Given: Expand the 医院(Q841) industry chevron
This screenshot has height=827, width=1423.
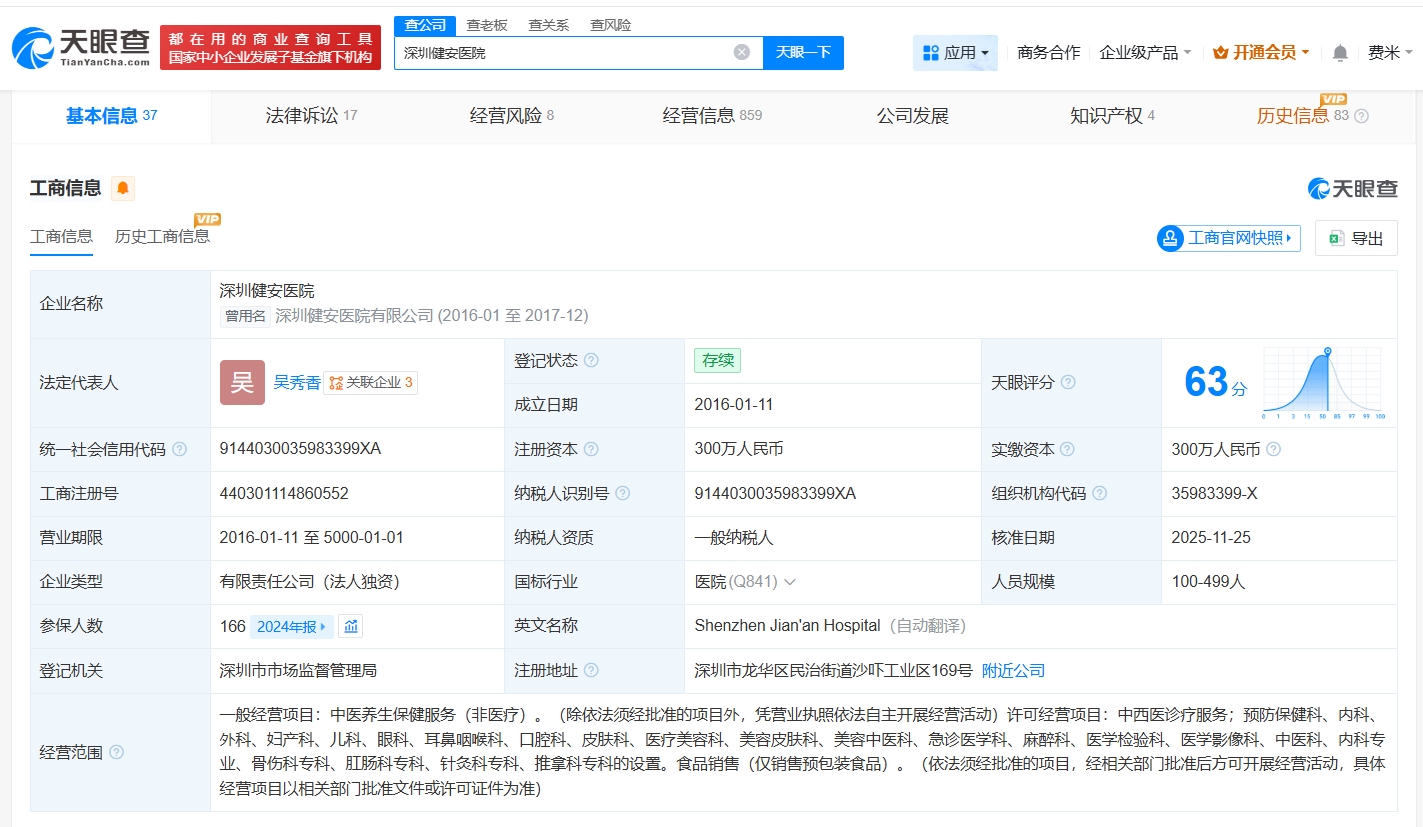Looking at the screenshot, I should pyautogui.click(x=790, y=582).
